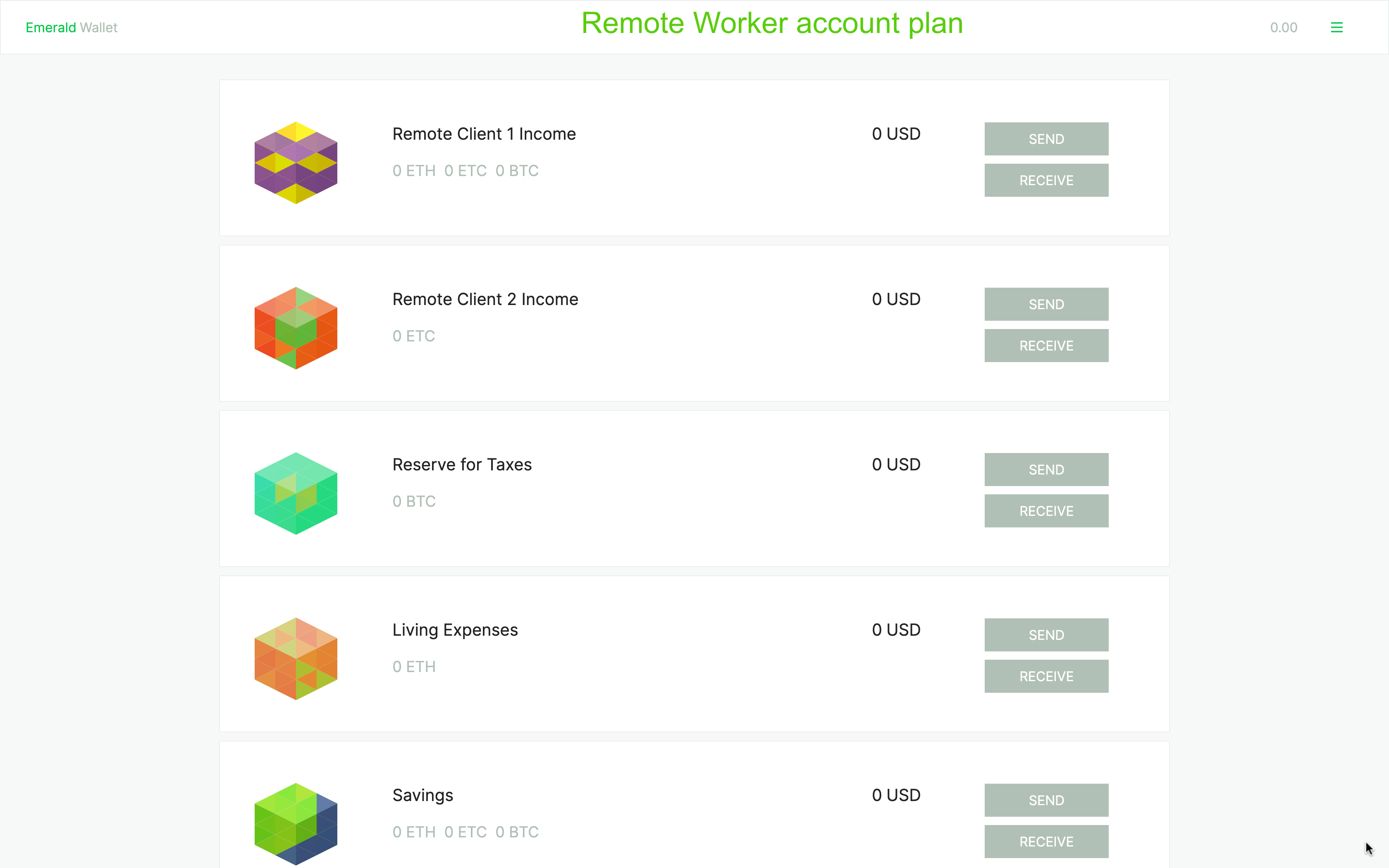The image size is (1389, 868).
Task: Click SEND for Living Expenses account
Action: (1046, 635)
